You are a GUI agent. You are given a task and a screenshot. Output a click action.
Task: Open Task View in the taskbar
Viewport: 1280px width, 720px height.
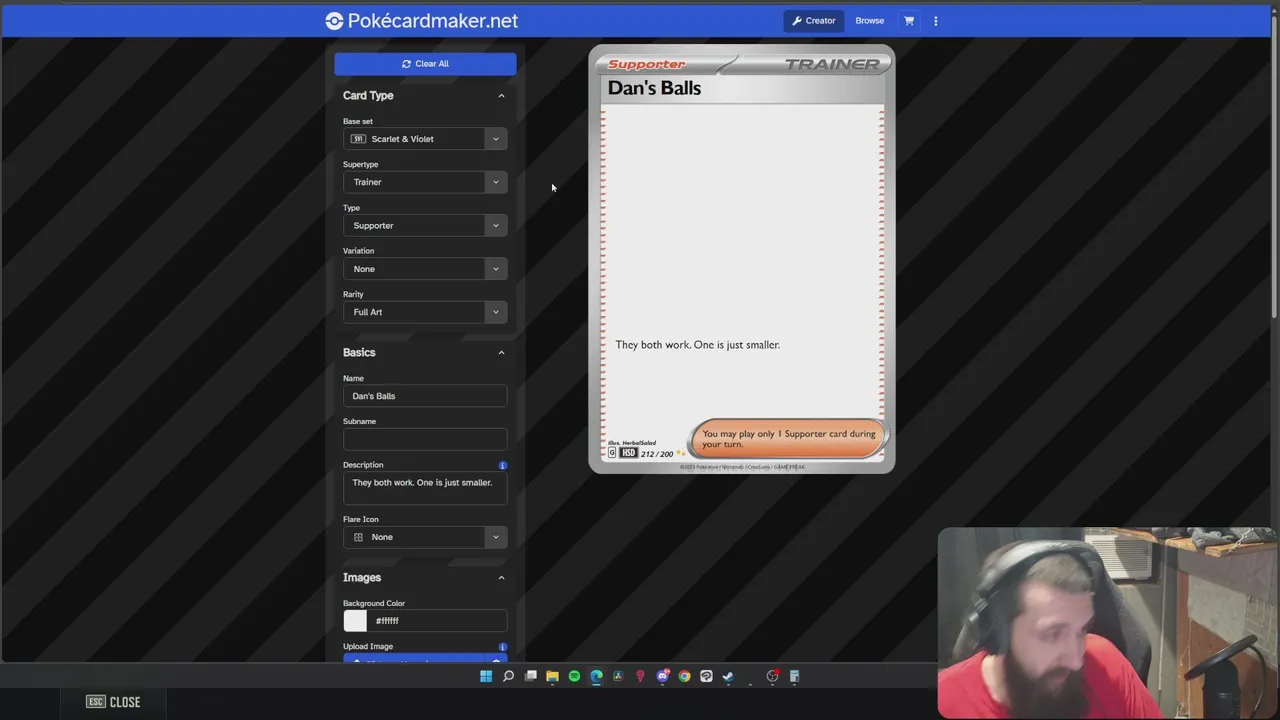pyautogui.click(x=530, y=677)
